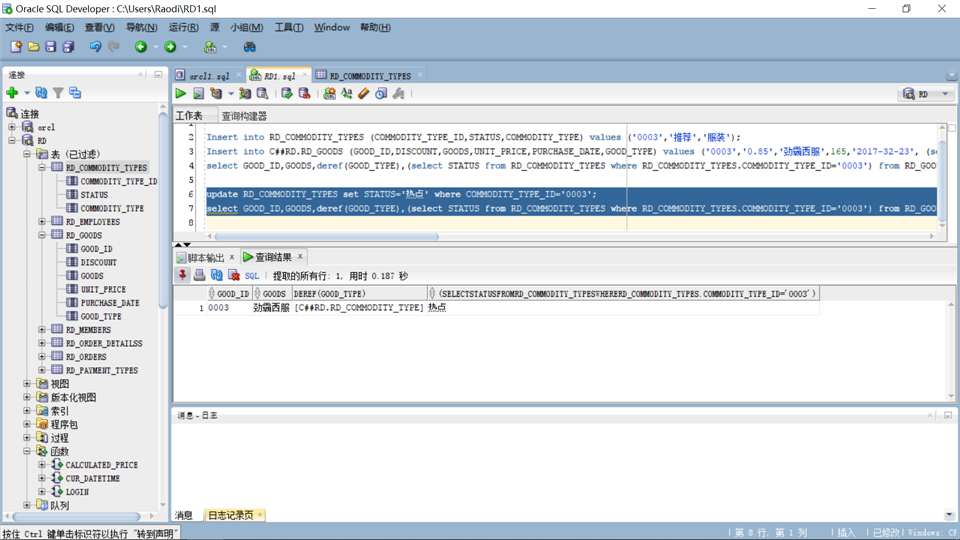The width and height of the screenshot is (960, 540).
Task: Click the SQL link in query result toolbar
Action: (x=252, y=276)
